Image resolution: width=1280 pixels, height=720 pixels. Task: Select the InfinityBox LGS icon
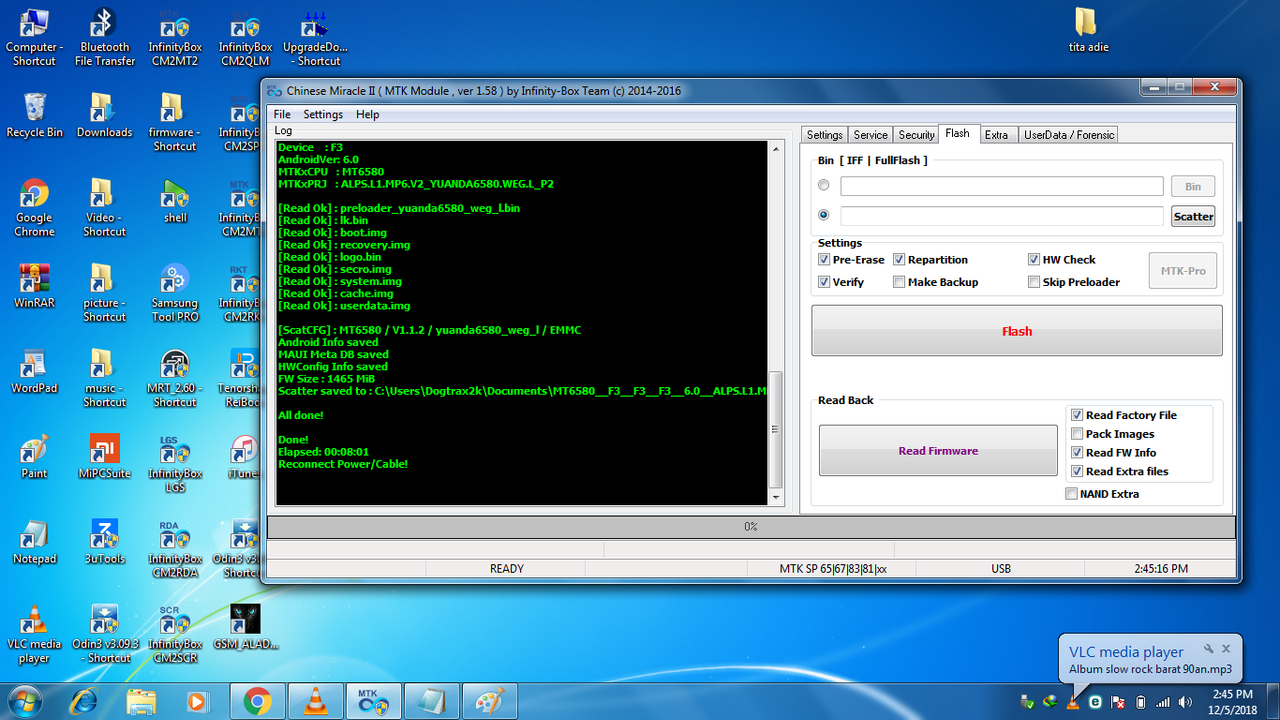click(175, 464)
